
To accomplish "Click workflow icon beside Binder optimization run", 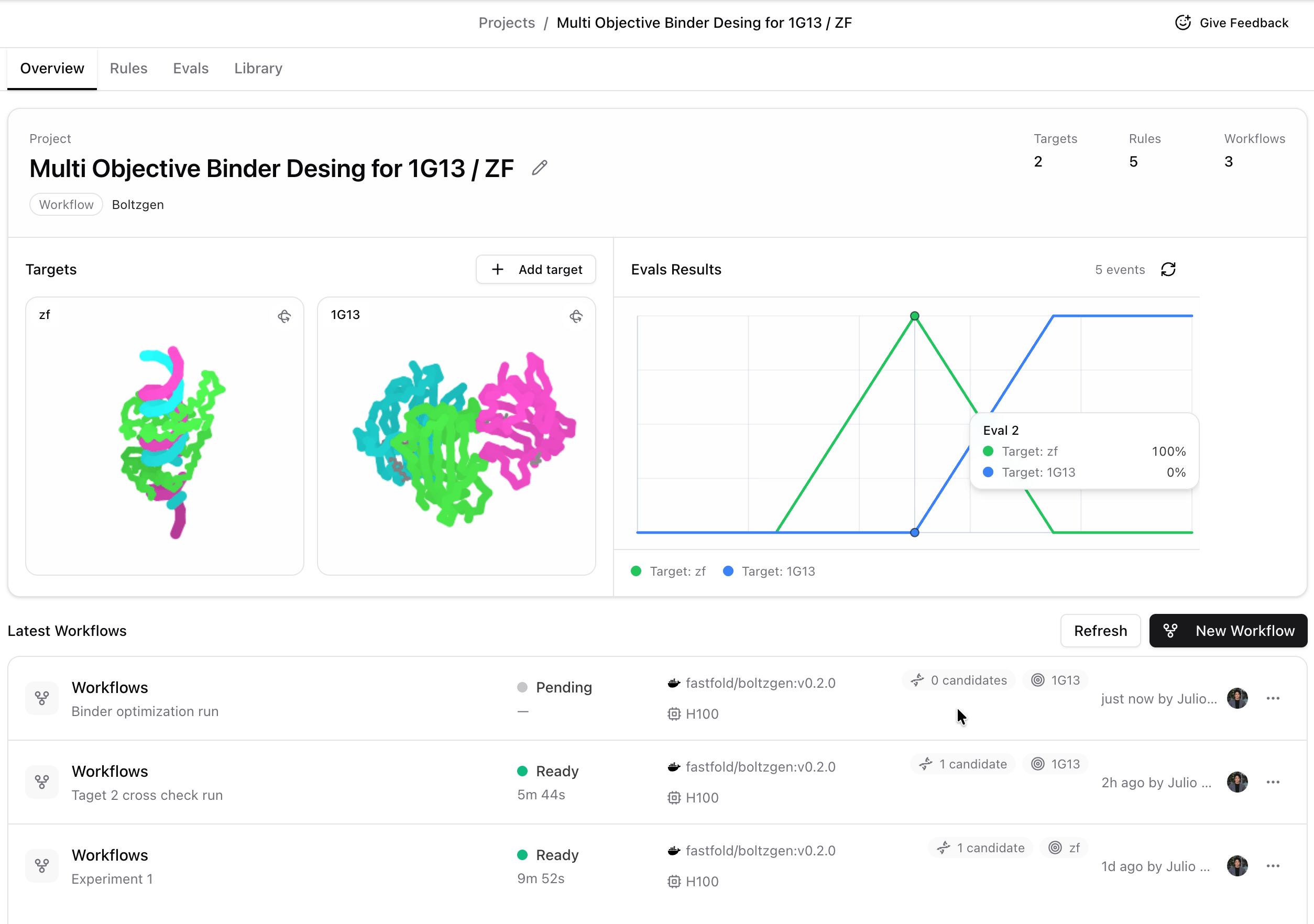I will pyautogui.click(x=42, y=698).
